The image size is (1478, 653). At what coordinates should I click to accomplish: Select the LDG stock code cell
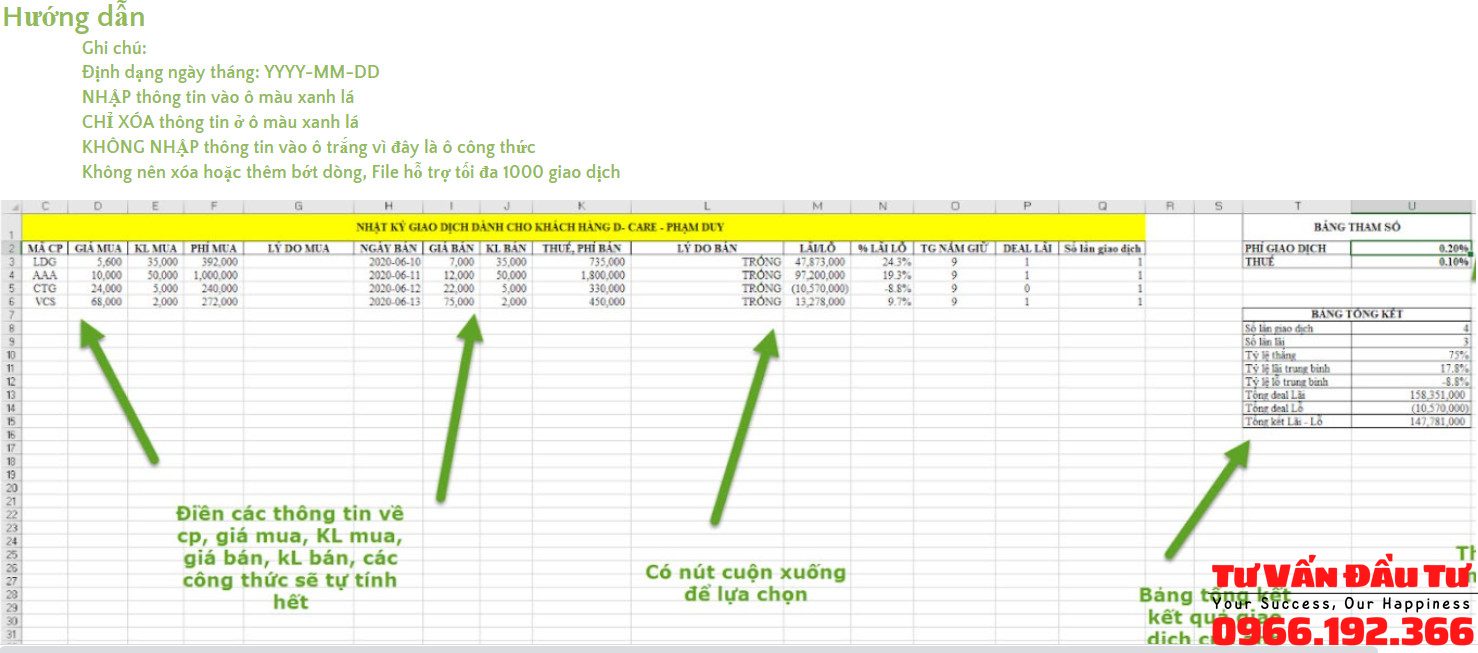(x=45, y=262)
